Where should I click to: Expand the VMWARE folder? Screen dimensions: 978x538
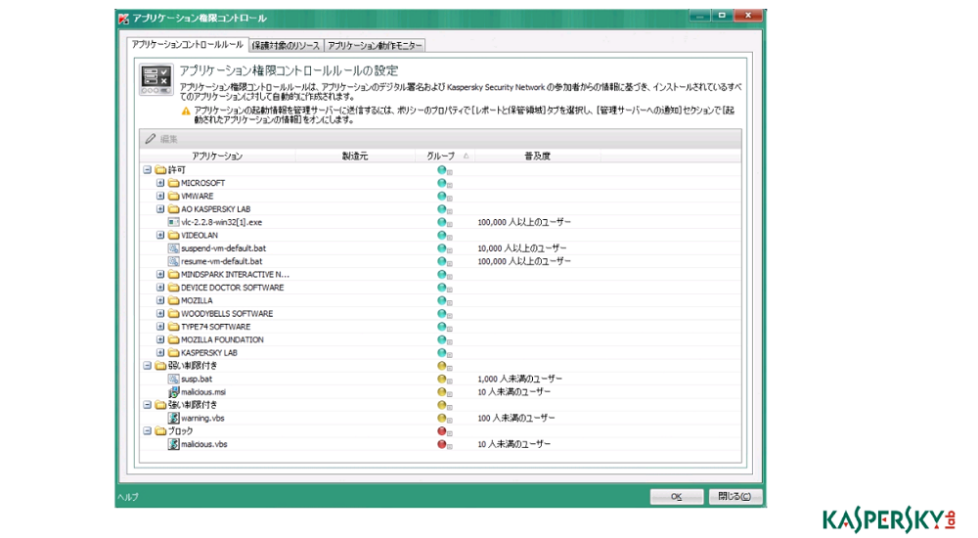point(160,196)
